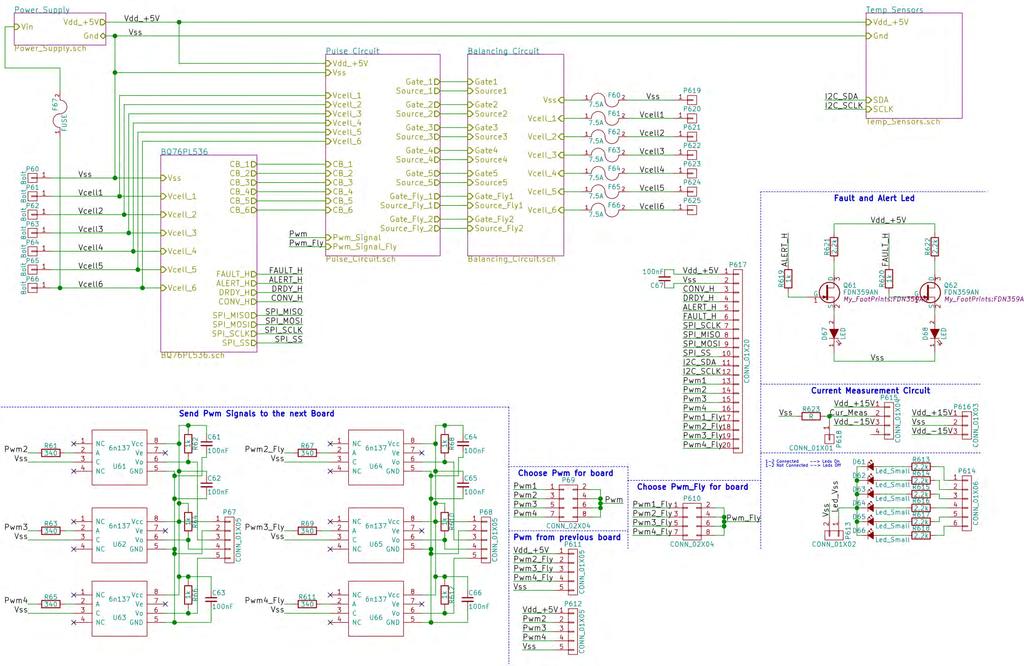This screenshot has width=1024, height=666.
Task: Select capacitor C67 100nF
Action: 664,279
